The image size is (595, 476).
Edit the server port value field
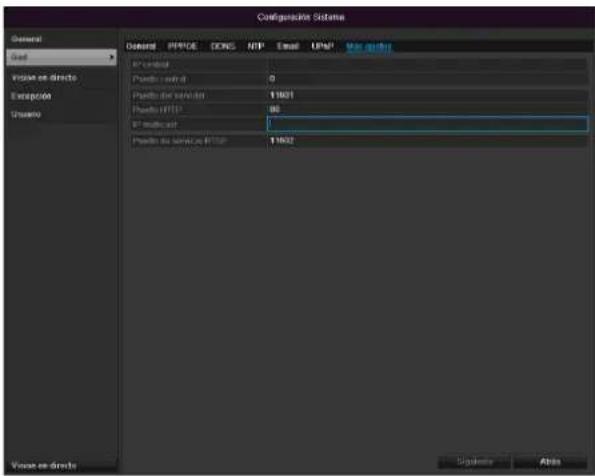pos(428,95)
